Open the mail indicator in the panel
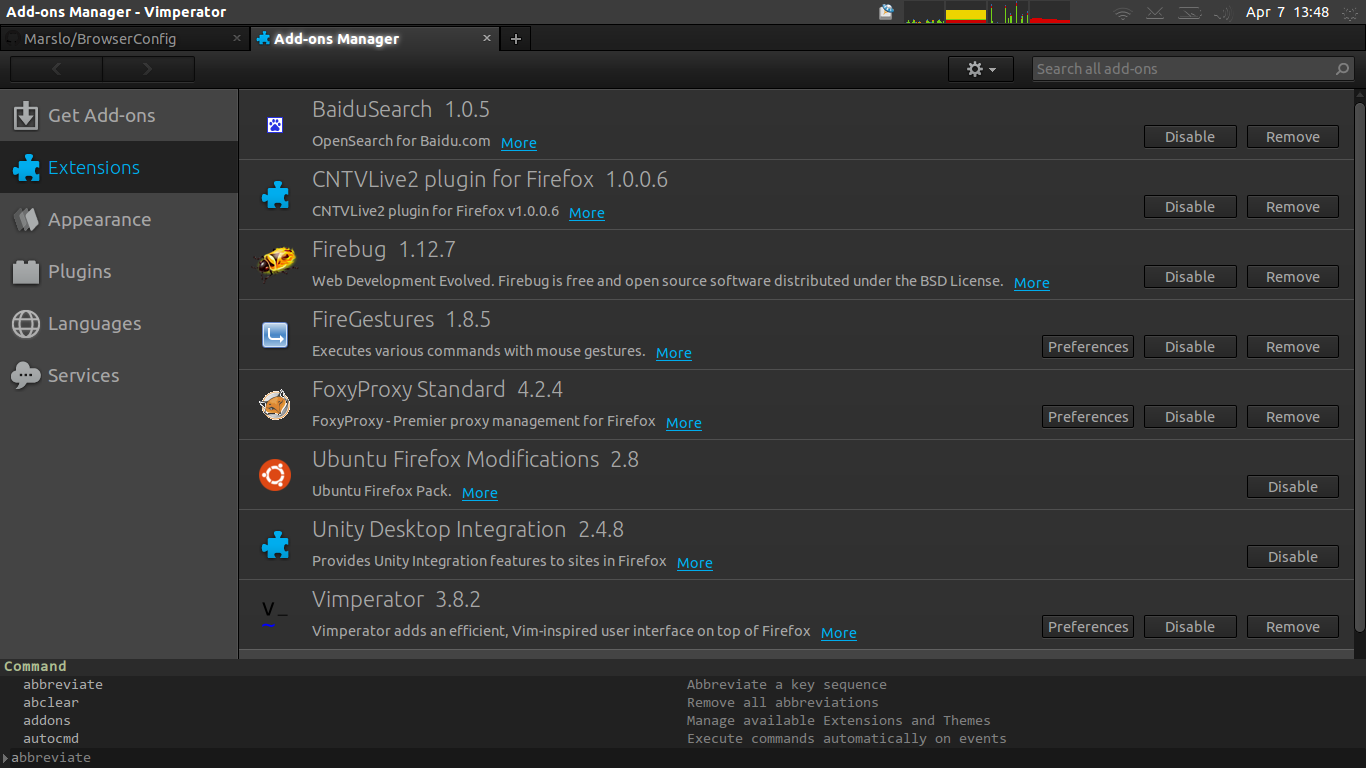This screenshot has width=1366, height=768. pyautogui.click(x=1155, y=13)
